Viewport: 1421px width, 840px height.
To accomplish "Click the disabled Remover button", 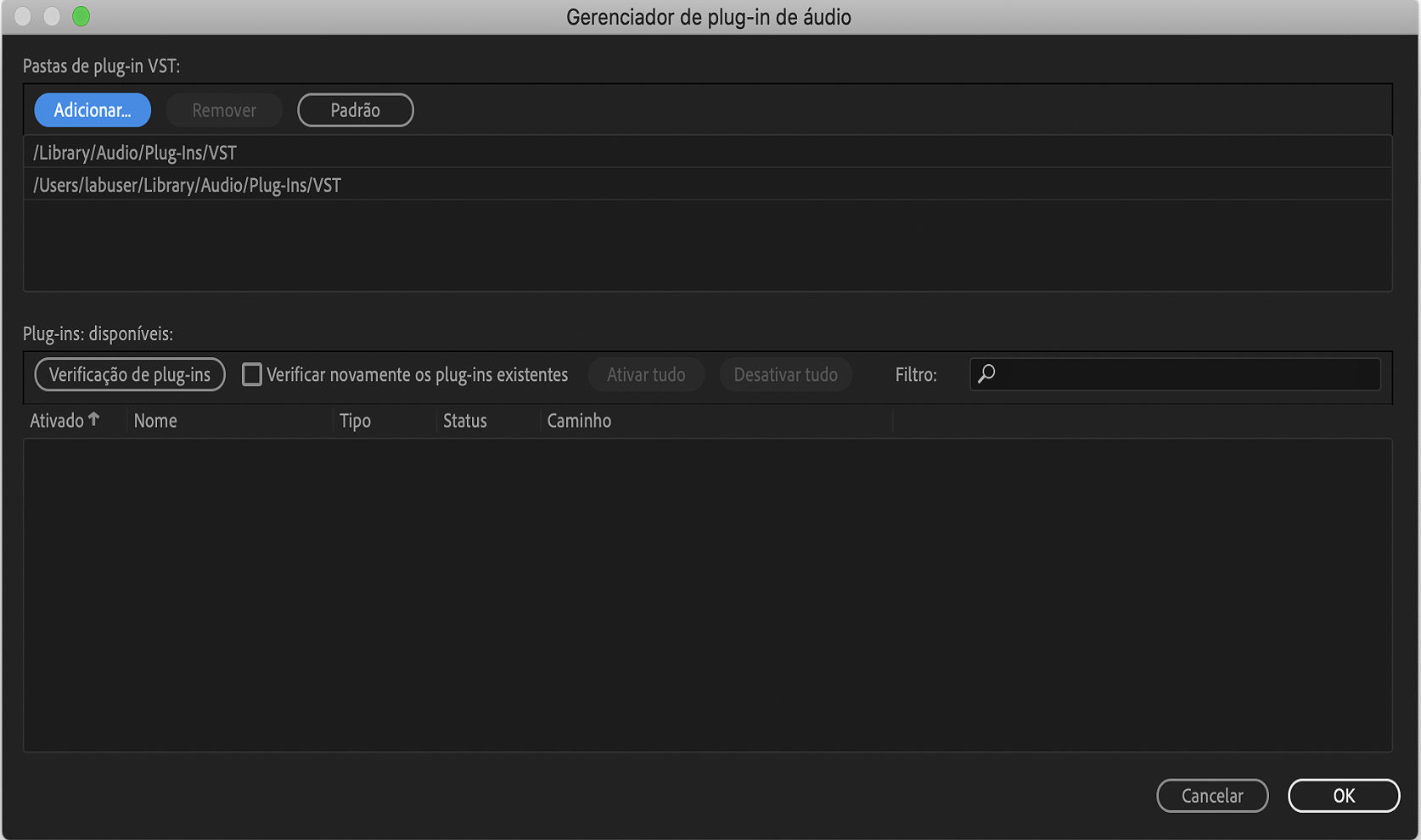I will (223, 109).
